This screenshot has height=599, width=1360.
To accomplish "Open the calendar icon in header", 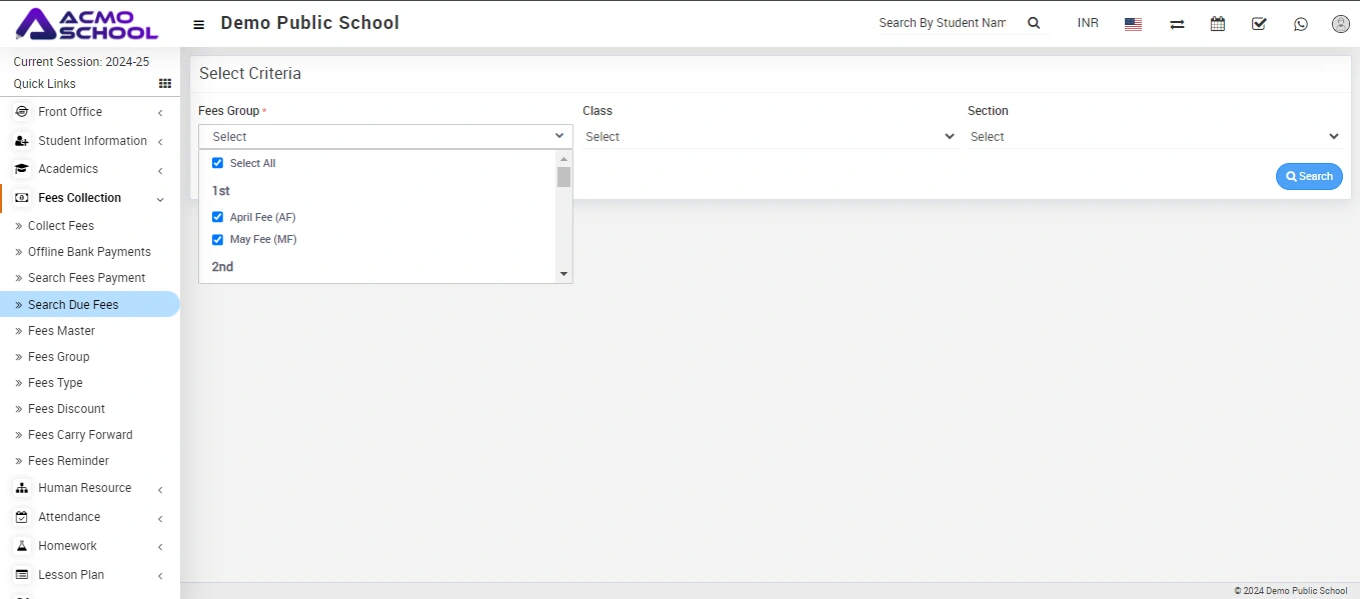I will (1217, 24).
